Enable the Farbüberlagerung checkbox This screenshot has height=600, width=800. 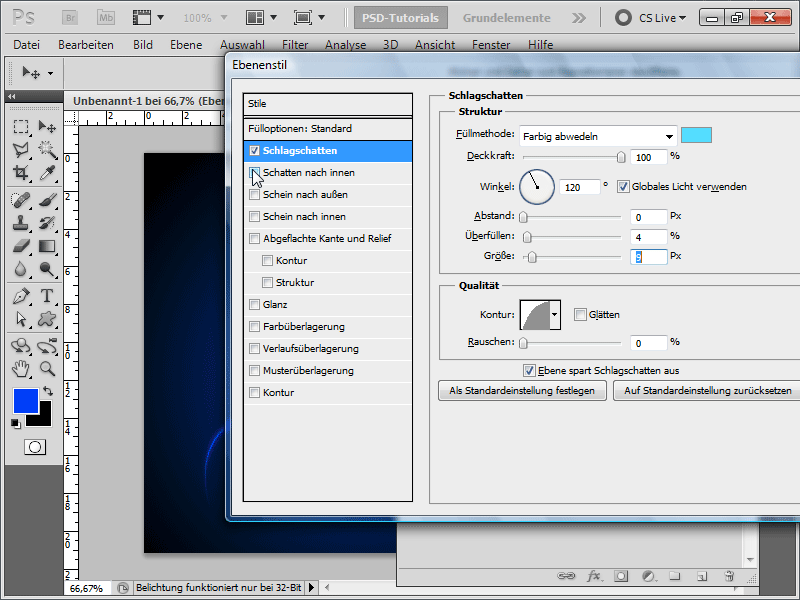(x=254, y=327)
